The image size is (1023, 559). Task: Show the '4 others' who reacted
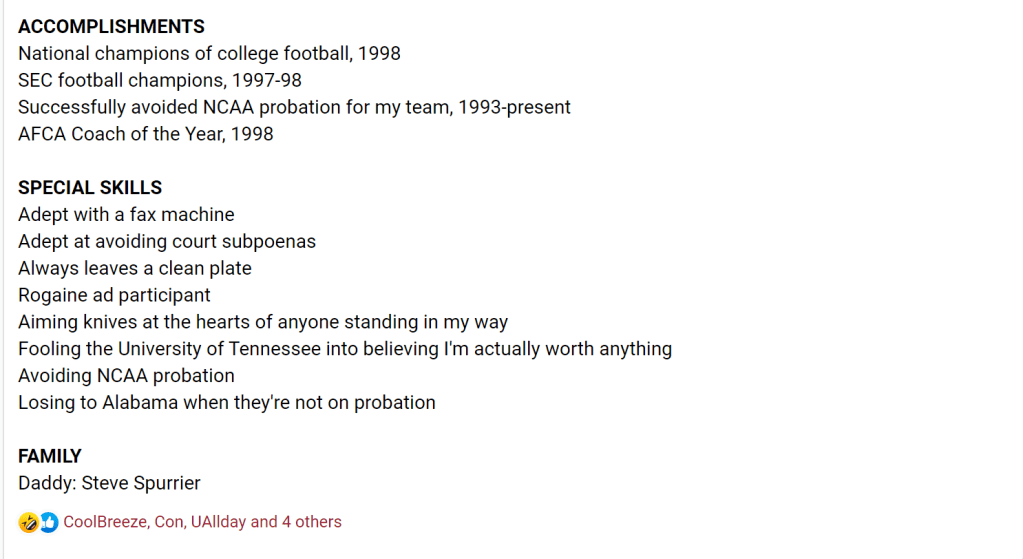[x=312, y=522]
